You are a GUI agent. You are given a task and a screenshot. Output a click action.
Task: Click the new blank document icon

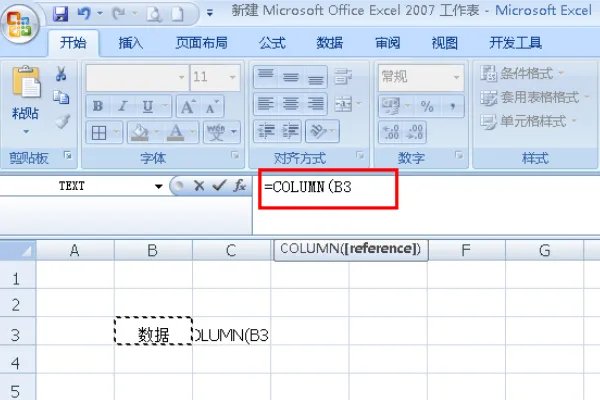click(177, 14)
